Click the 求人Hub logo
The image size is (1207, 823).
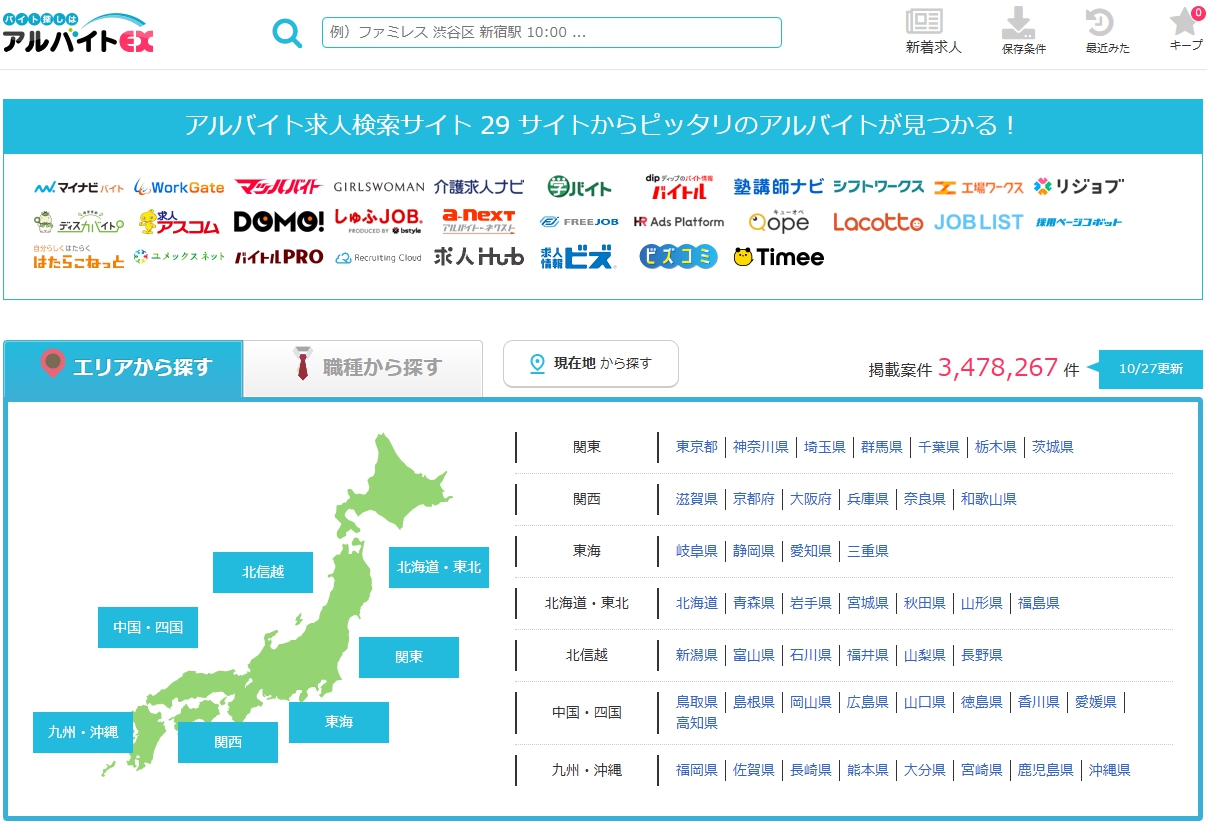tap(479, 257)
